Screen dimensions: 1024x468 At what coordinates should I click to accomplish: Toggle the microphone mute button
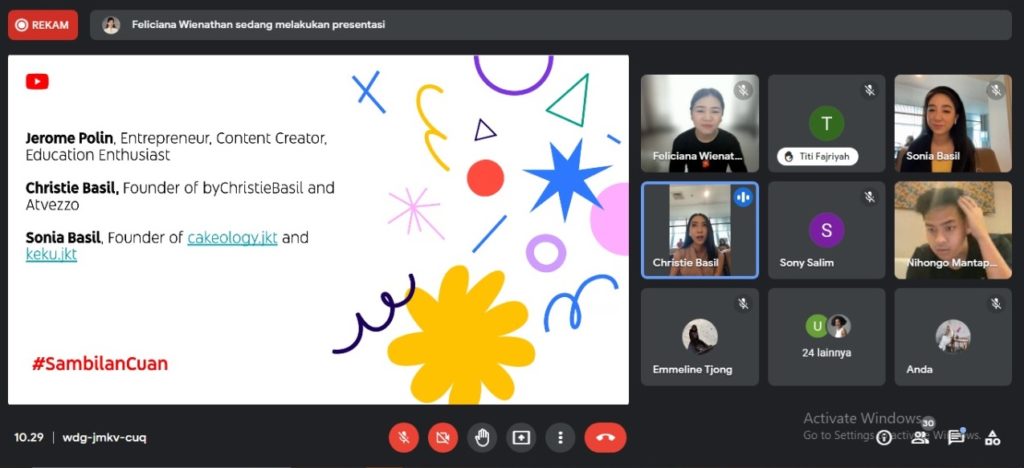tap(404, 438)
